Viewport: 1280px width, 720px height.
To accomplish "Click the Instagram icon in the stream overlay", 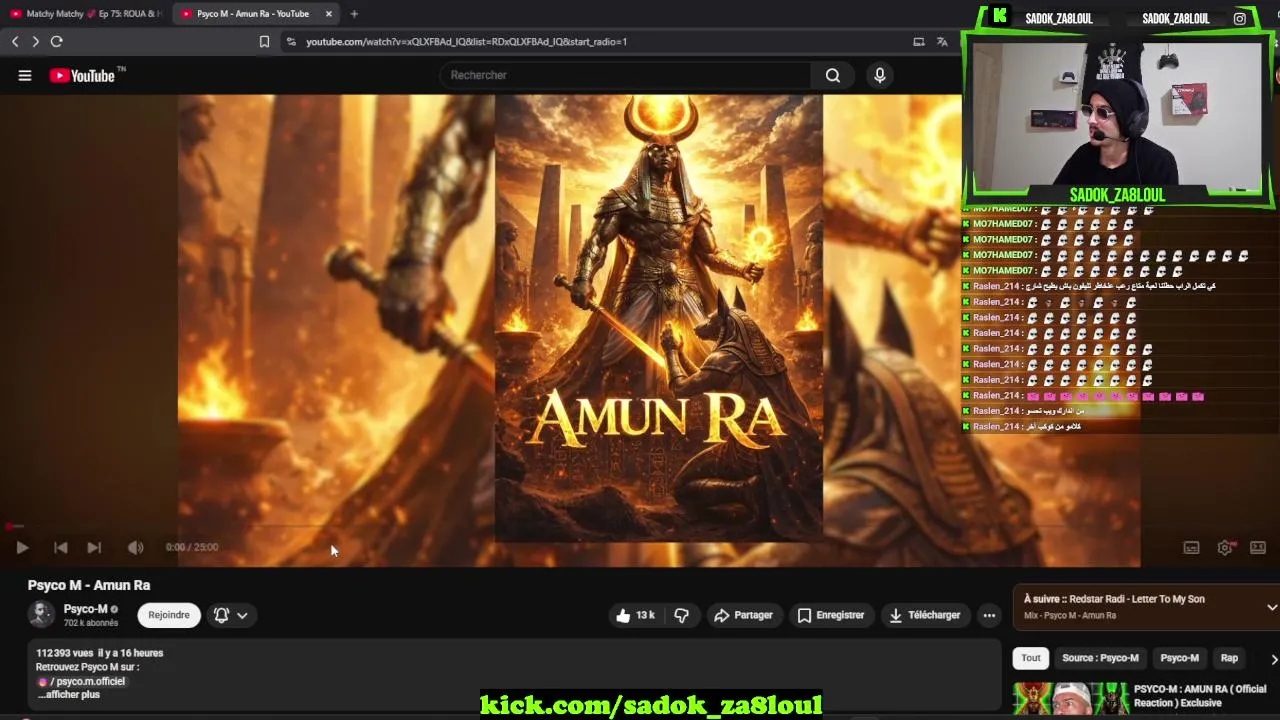I will tap(1240, 18).
